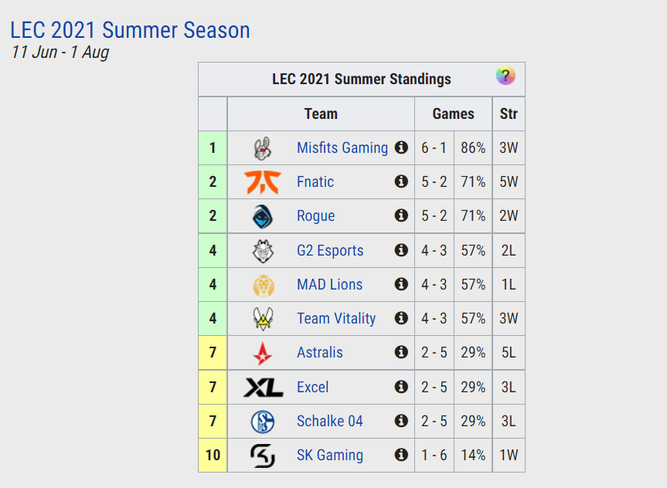This screenshot has width=667, height=488.
Task: Show info icon for SK Gaming
Action: (x=401, y=454)
